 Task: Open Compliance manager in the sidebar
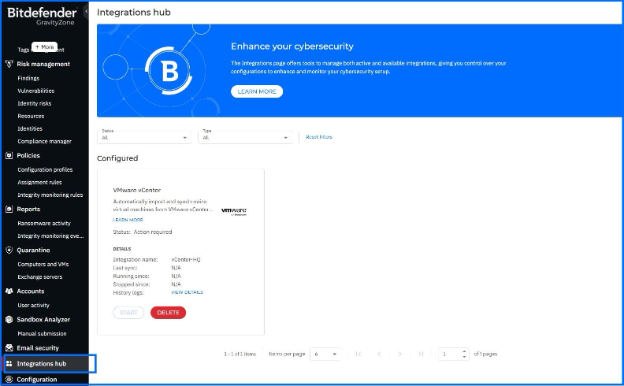pyautogui.click(x=45, y=141)
